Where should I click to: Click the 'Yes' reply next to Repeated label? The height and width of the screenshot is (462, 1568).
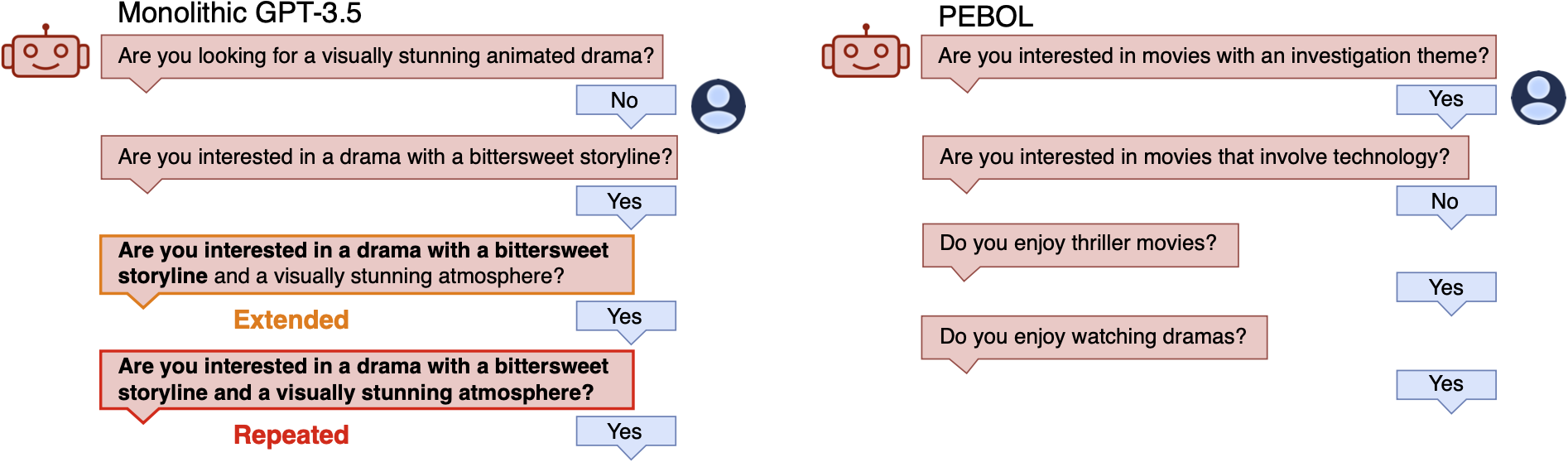click(x=625, y=431)
